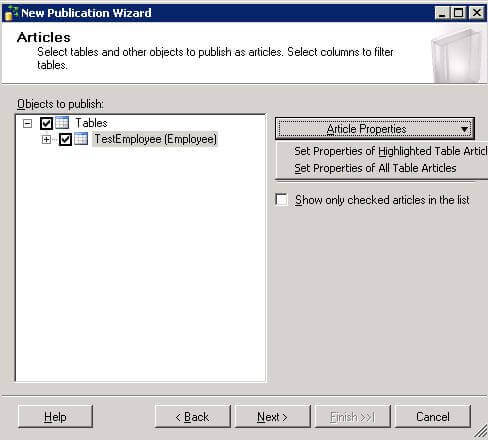Choose Set Properties of All Table Articles
The width and height of the screenshot is (488, 440).
click(375, 168)
